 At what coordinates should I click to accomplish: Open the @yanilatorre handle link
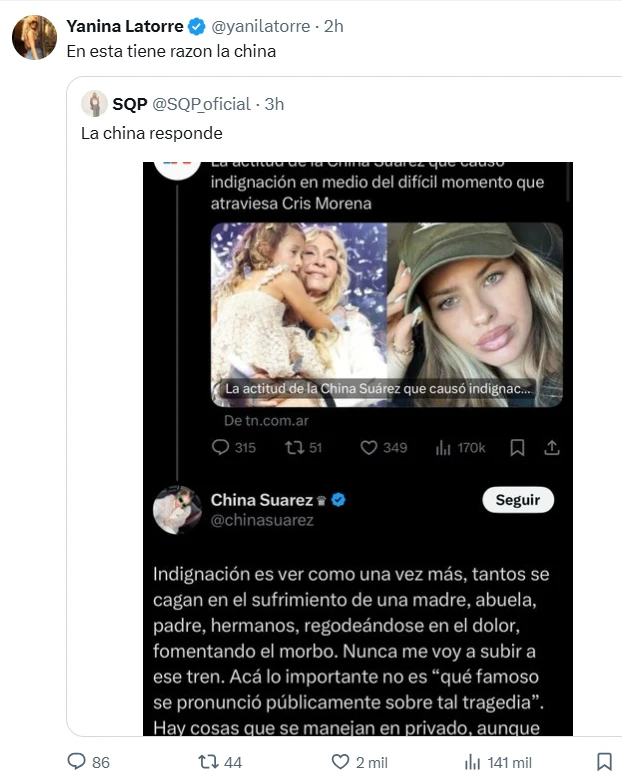[260, 26]
